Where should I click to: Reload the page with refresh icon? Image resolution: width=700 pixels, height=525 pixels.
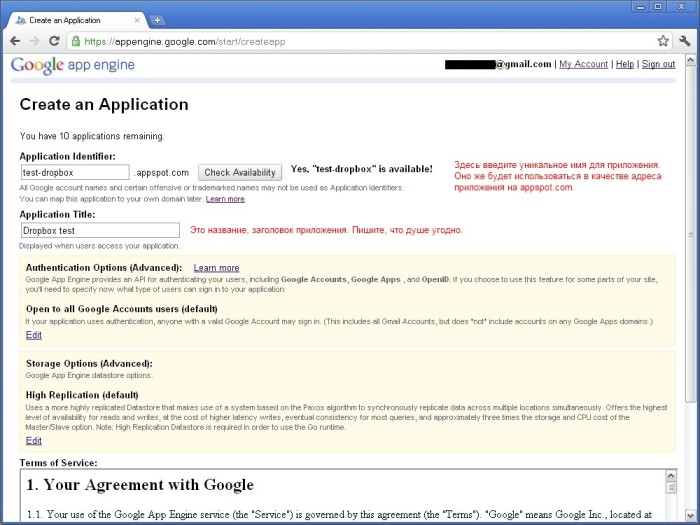click(x=54, y=41)
